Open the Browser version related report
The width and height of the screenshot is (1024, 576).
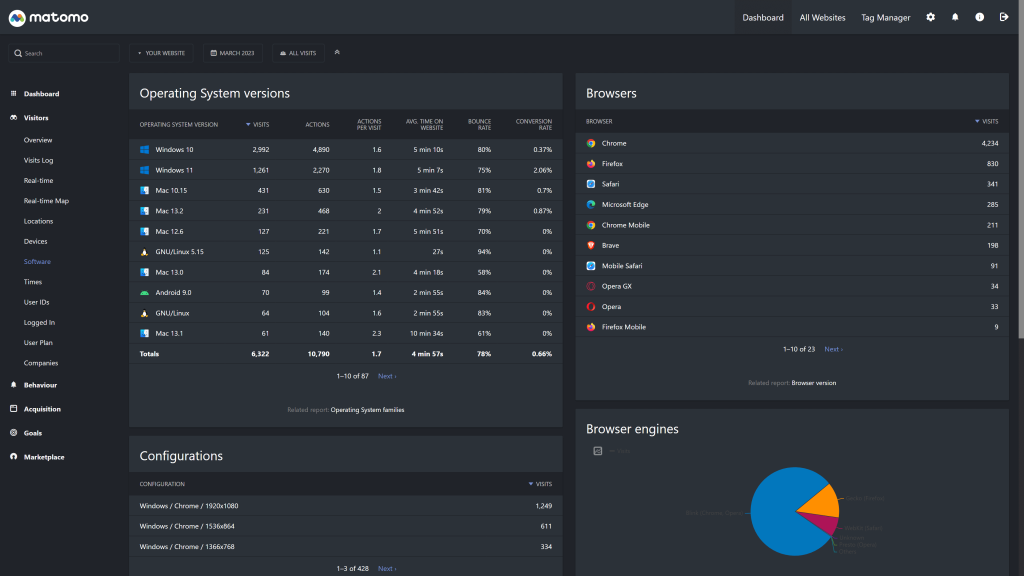[x=814, y=383]
